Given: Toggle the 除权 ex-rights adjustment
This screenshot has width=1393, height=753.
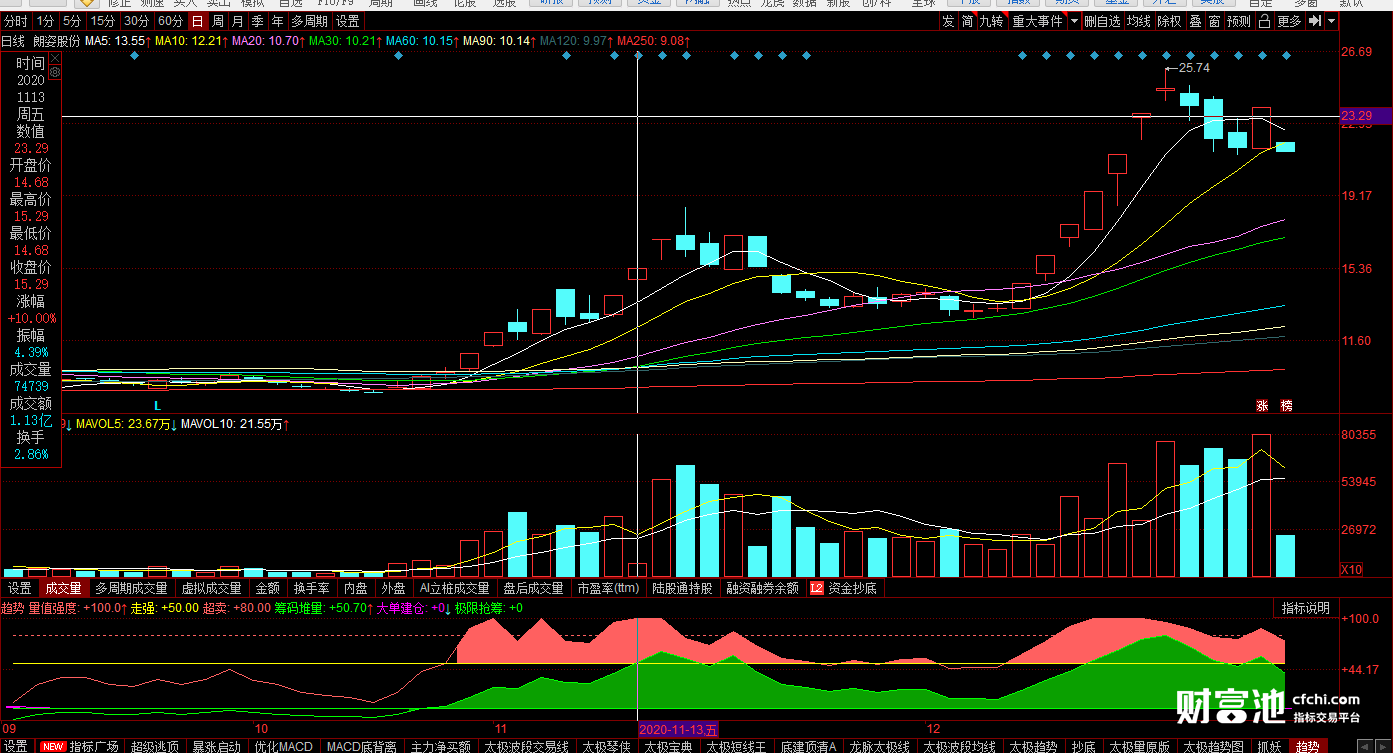Looking at the screenshot, I should [1169, 21].
